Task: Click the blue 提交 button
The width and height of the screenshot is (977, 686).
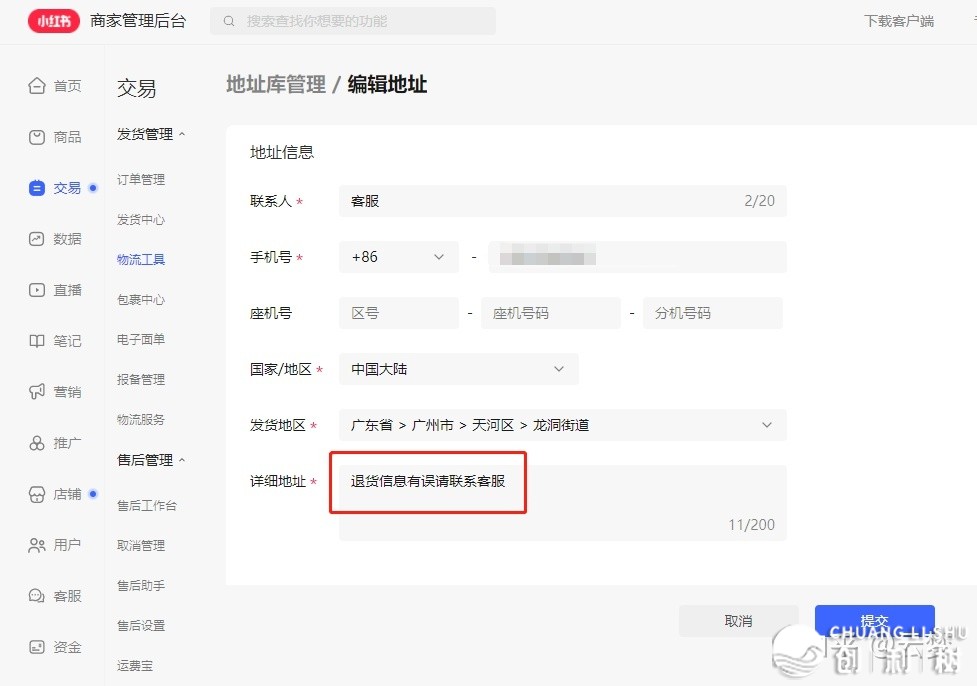Action: click(875, 621)
